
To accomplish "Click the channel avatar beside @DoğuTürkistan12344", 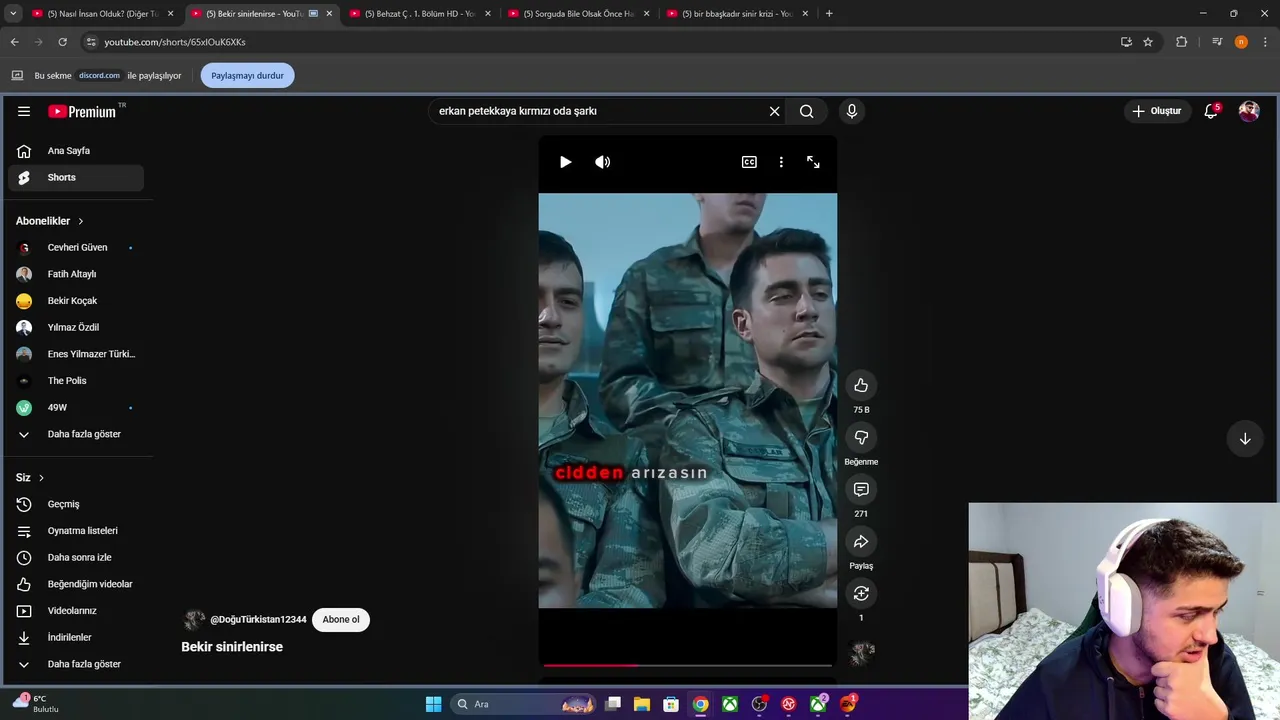I will 194,620.
